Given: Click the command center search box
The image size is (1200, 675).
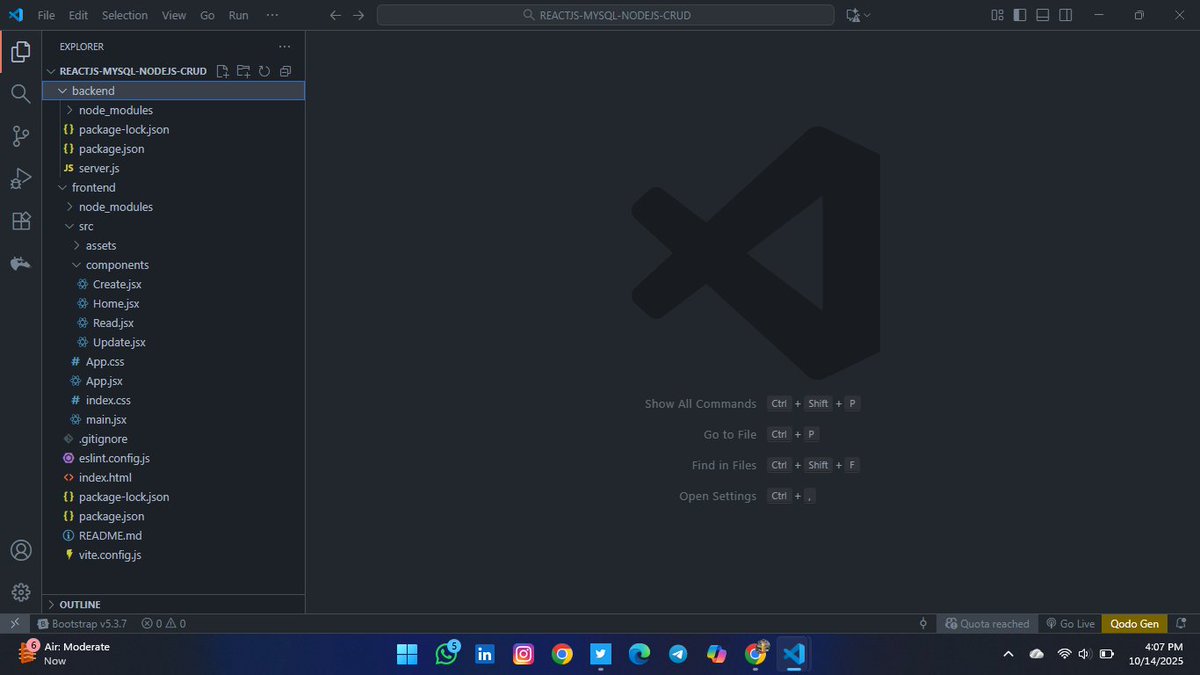Looking at the screenshot, I should (x=605, y=15).
